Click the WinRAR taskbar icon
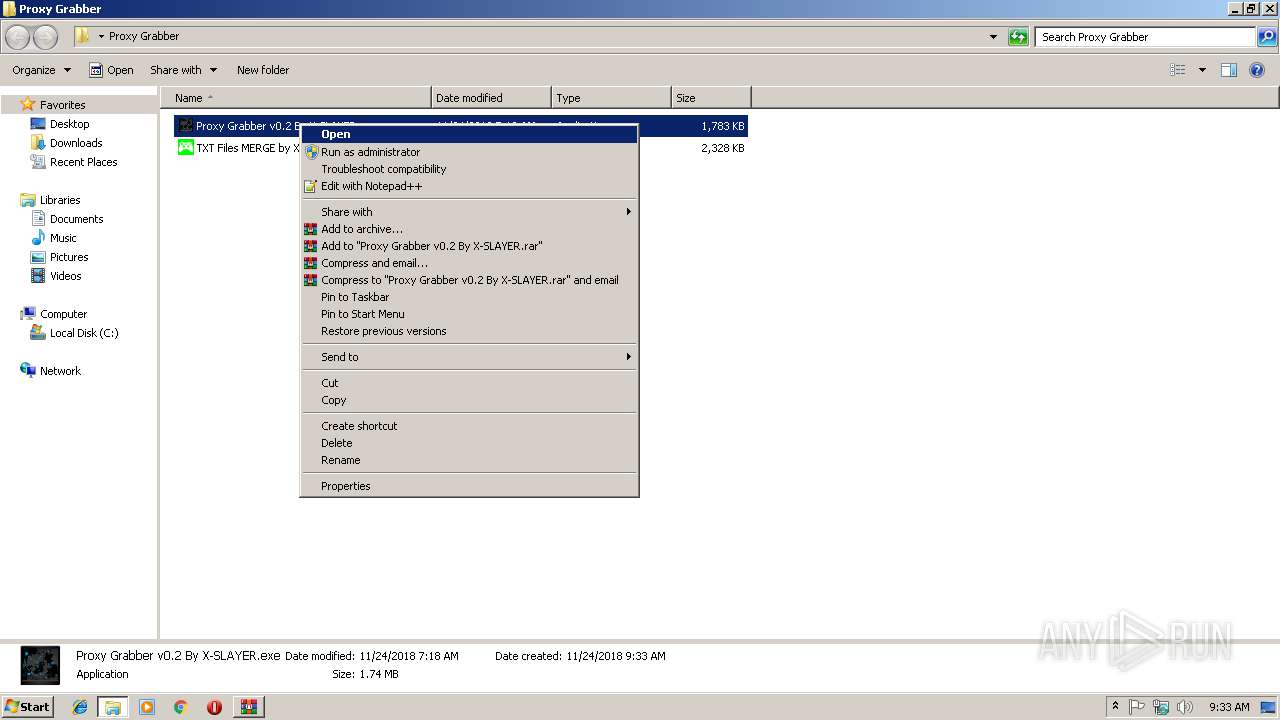Image resolution: width=1280 pixels, height=720 pixels. point(248,707)
